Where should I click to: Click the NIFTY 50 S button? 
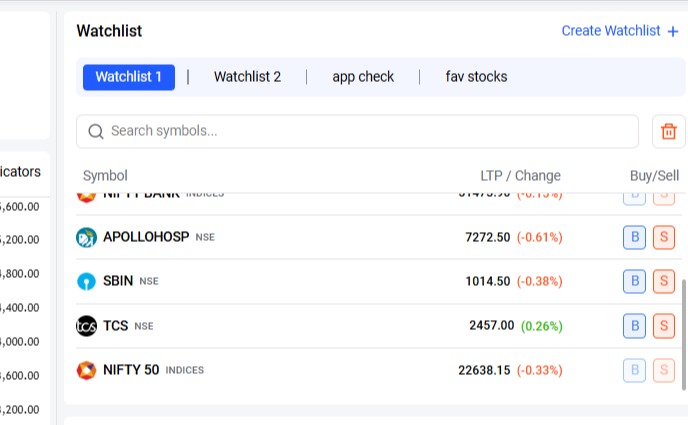click(664, 370)
